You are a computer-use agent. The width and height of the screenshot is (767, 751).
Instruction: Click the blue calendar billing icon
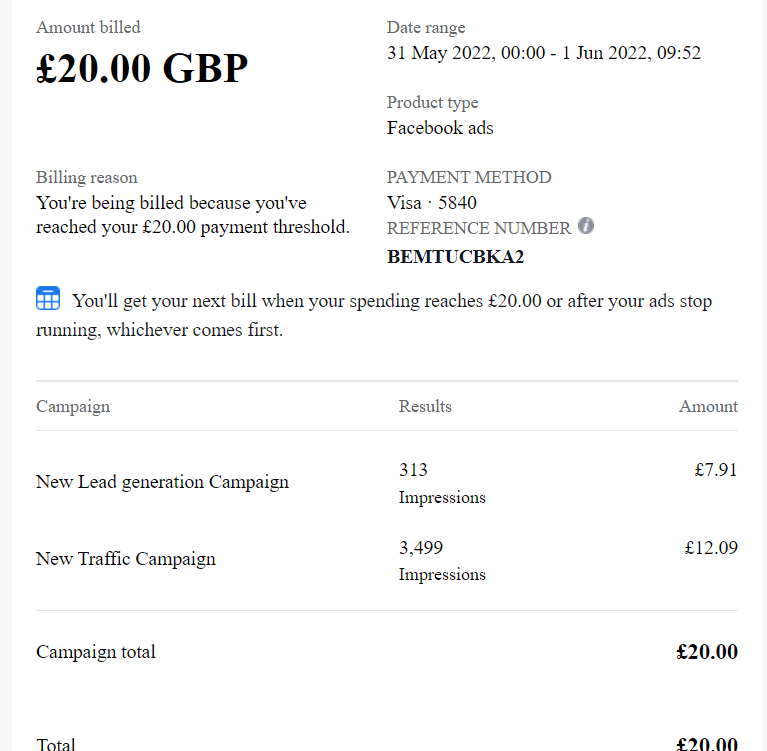[x=48, y=298]
